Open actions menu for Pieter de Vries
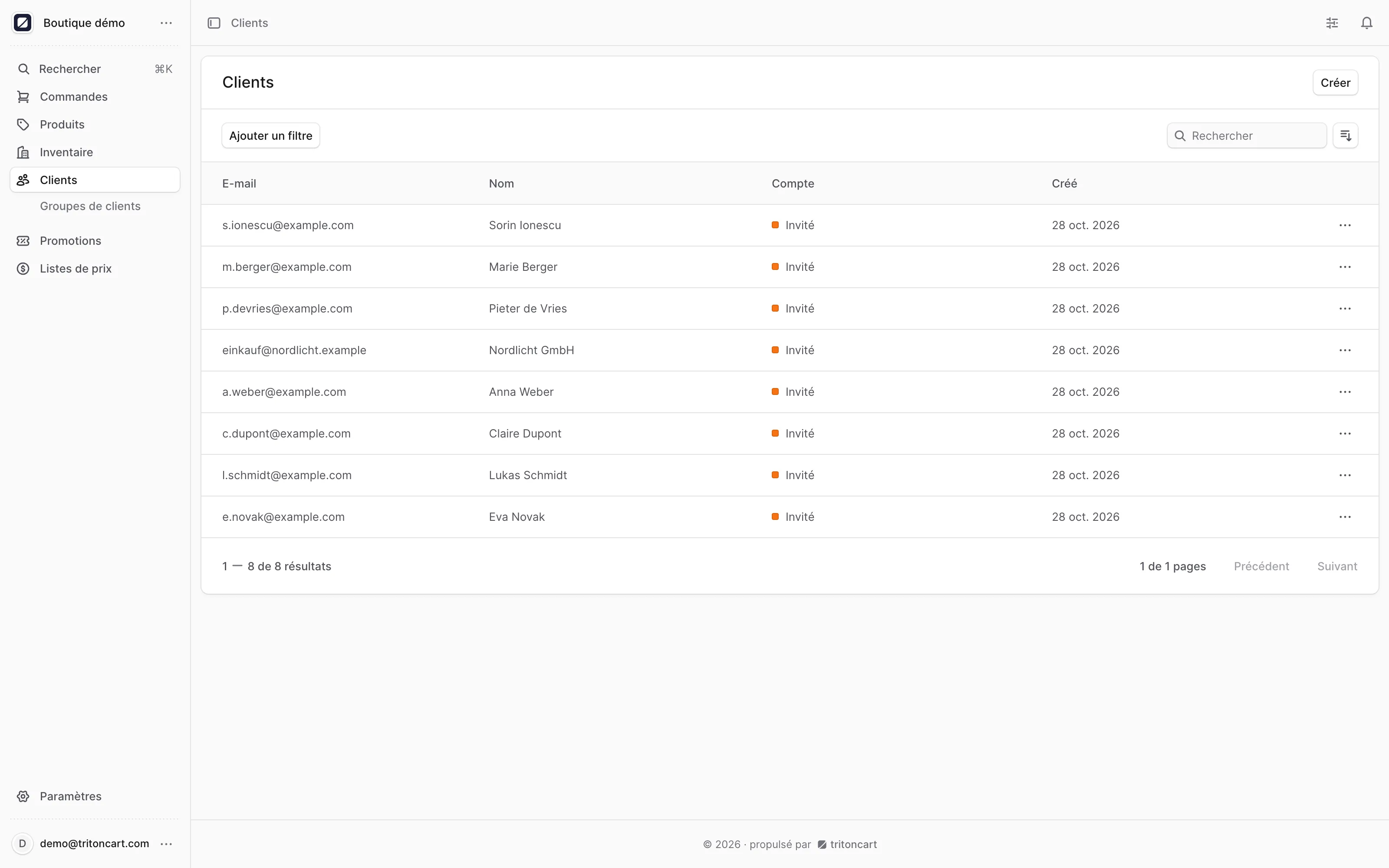 1345,308
